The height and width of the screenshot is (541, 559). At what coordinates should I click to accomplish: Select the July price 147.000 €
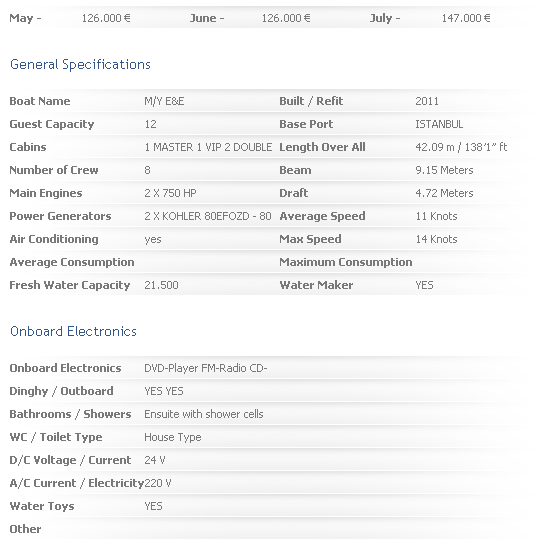point(466,18)
